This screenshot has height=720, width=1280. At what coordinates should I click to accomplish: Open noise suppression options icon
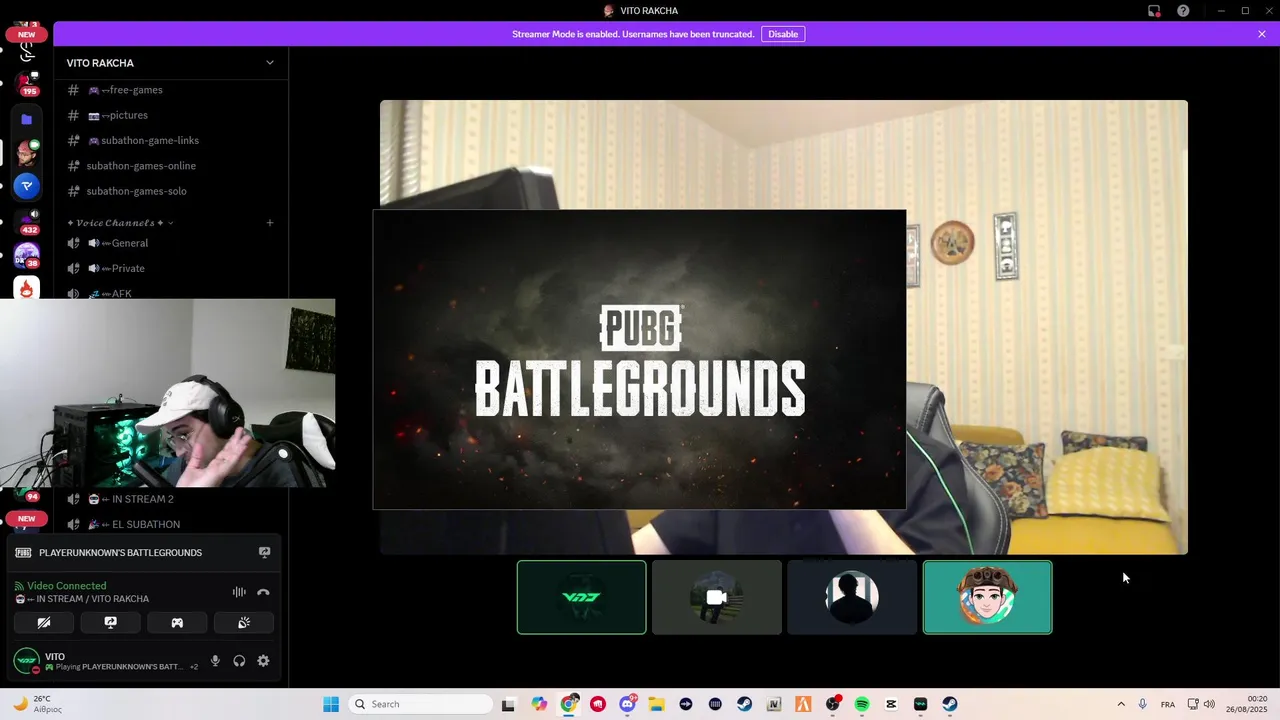tap(239, 592)
